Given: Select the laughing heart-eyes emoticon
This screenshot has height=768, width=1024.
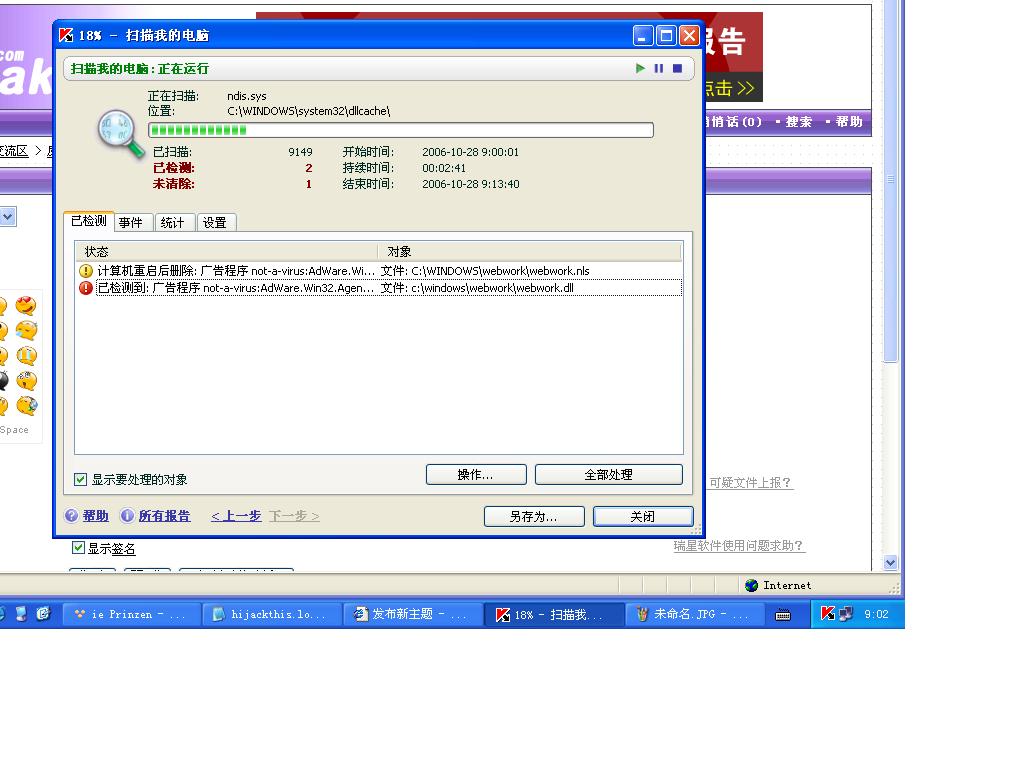Looking at the screenshot, I should click(26, 305).
